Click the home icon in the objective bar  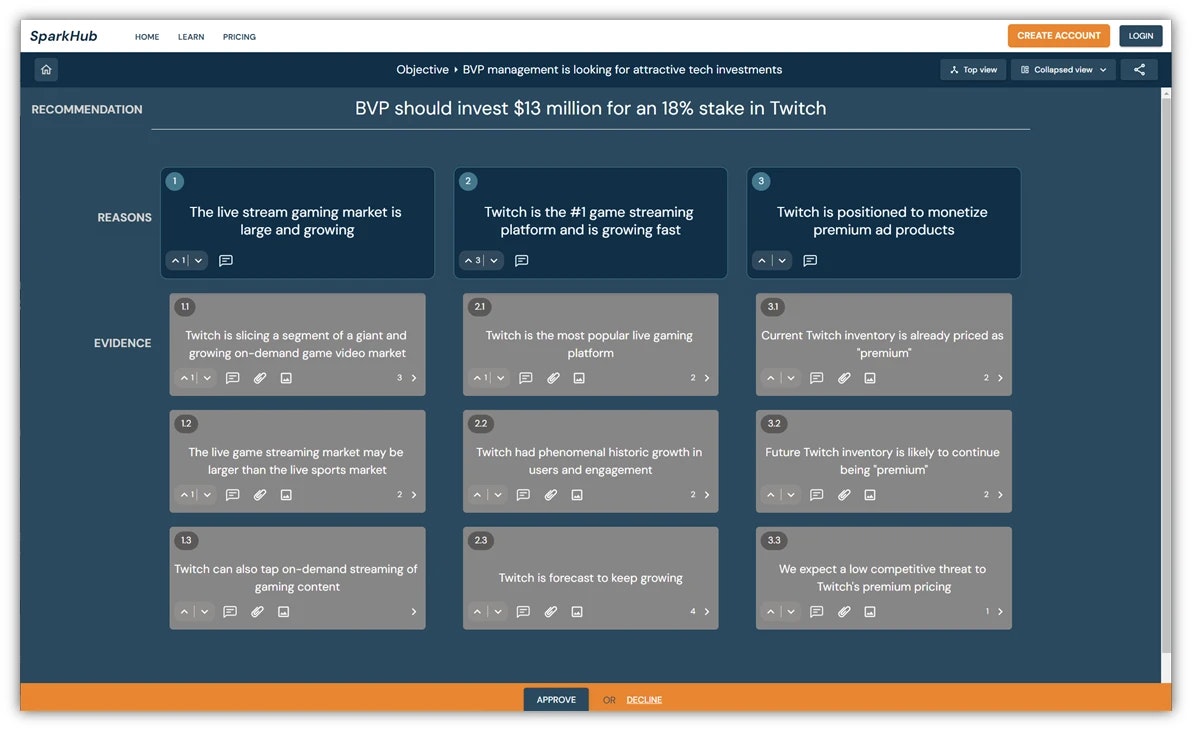(46, 70)
